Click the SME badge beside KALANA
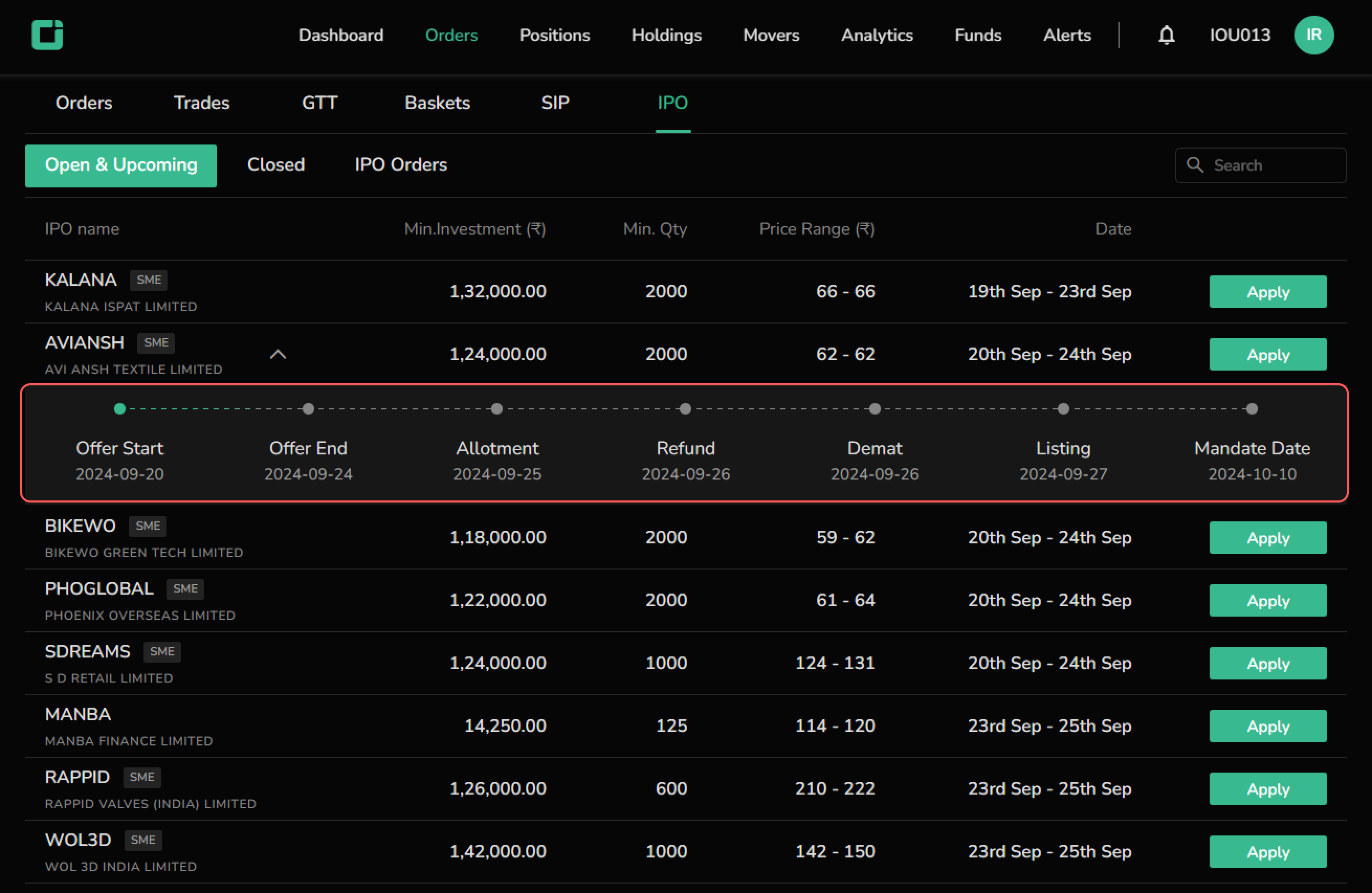This screenshot has height=893, width=1372. 149,280
